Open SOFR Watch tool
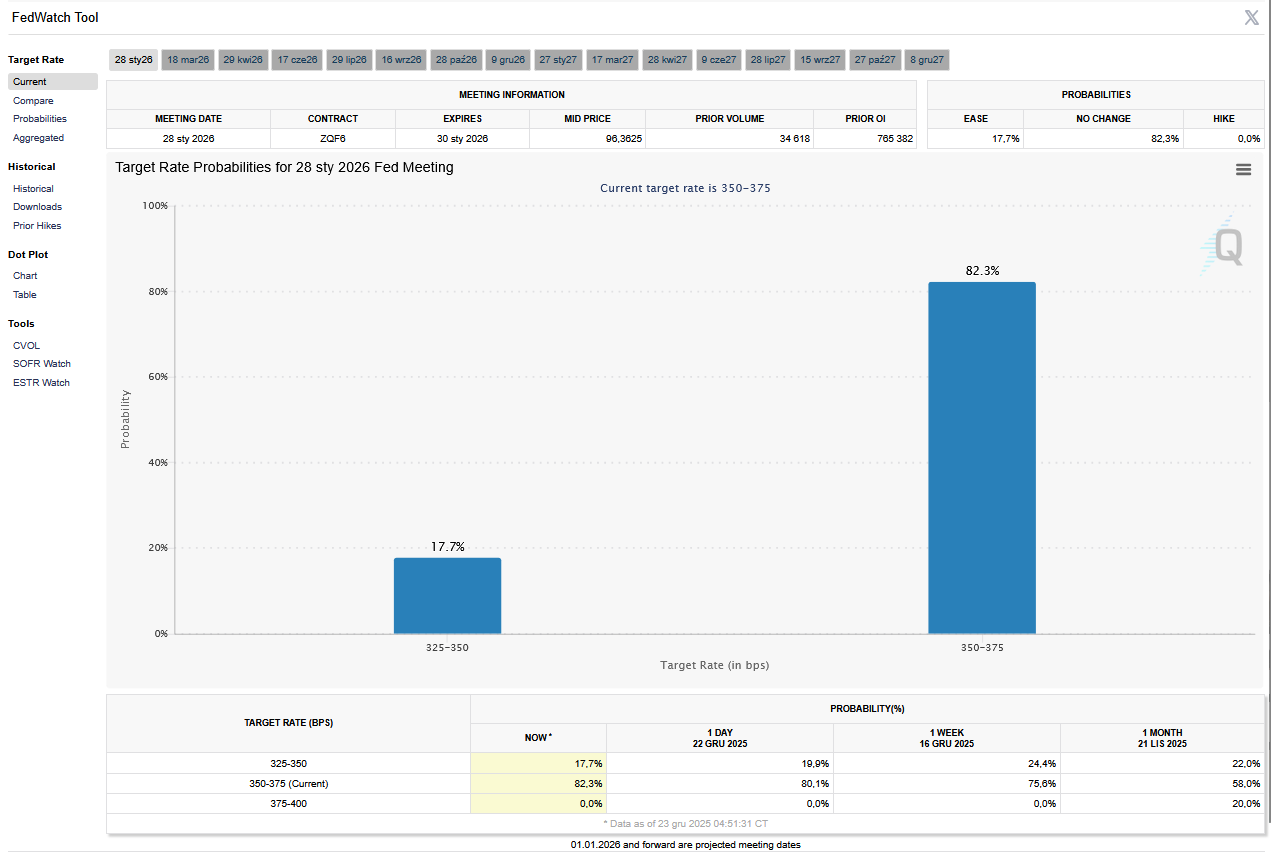The width and height of the screenshot is (1279, 857). (42, 364)
